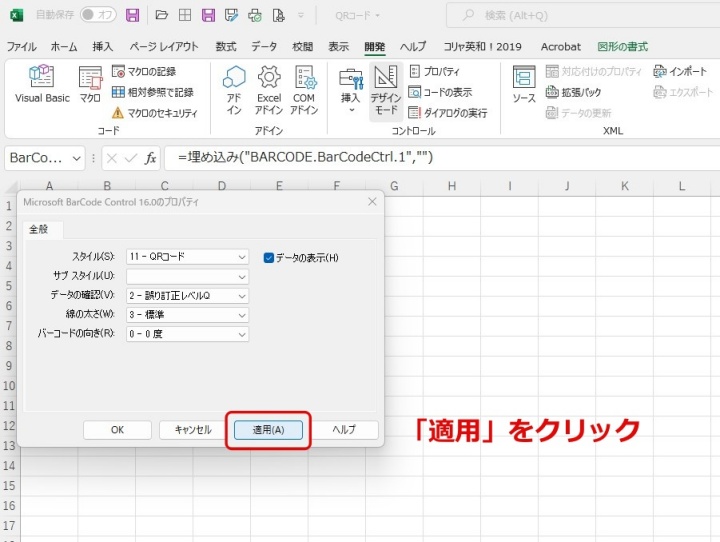This screenshot has height=542, width=720.
Task: Click the Insert Function fx button
Action: click(x=150, y=158)
